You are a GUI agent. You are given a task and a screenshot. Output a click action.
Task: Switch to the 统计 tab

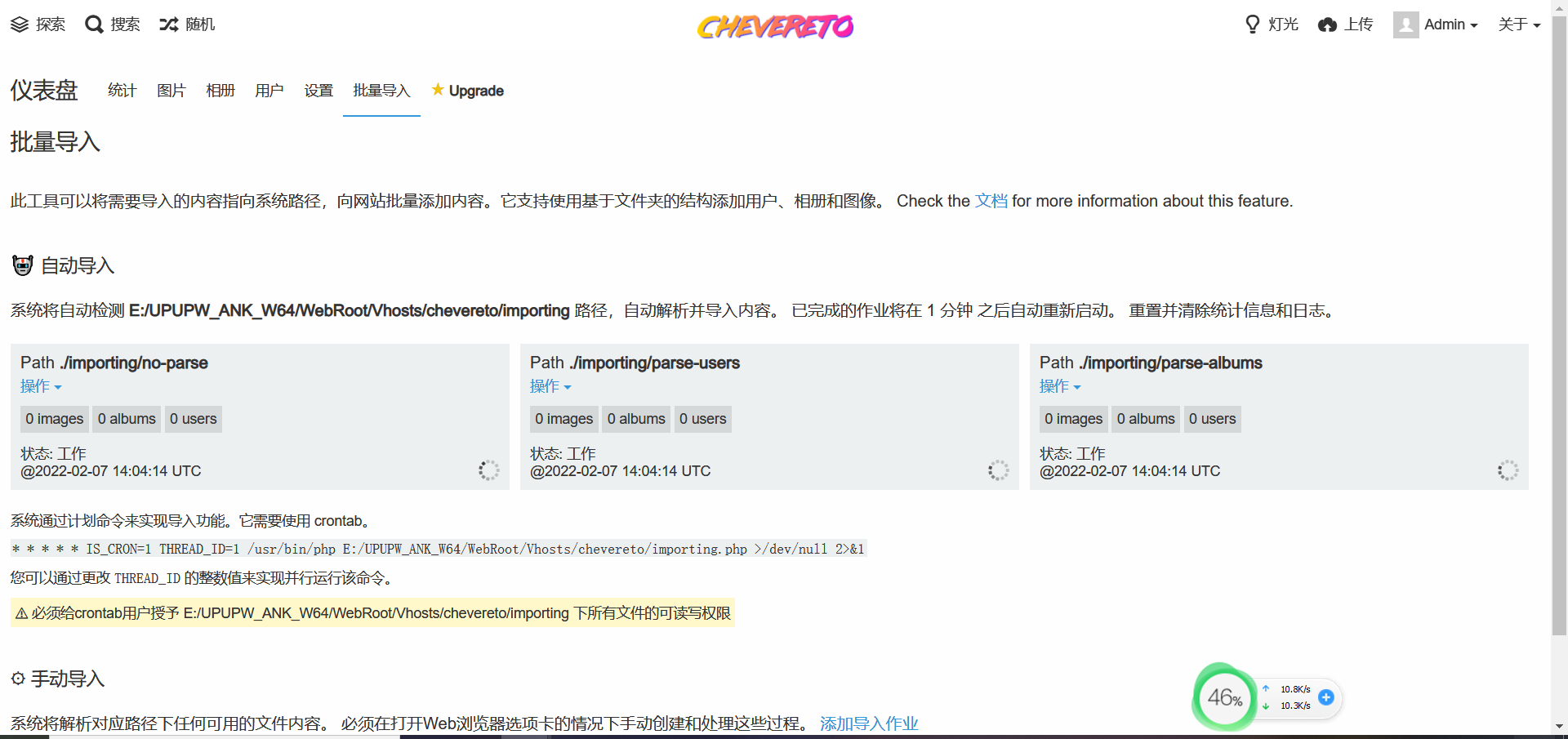pyautogui.click(x=122, y=91)
